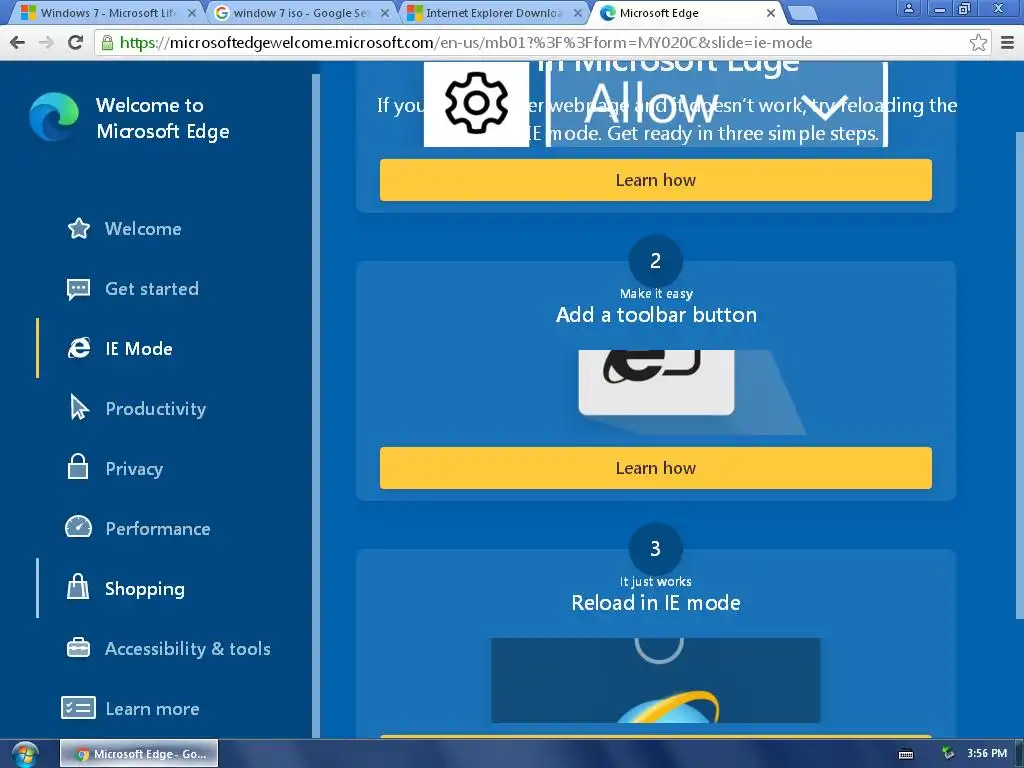Image resolution: width=1024 pixels, height=768 pixels.
Task: Close the Windows 7 - Microsoft Lifecycle tab
Action: [x=192, y=13]
